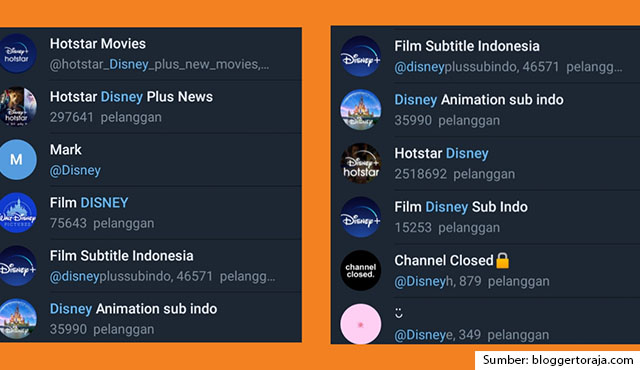This screenshot has height=370, width=640.
Task: Open @disneyplussubindo line in right panel
Action: [508, 67]
